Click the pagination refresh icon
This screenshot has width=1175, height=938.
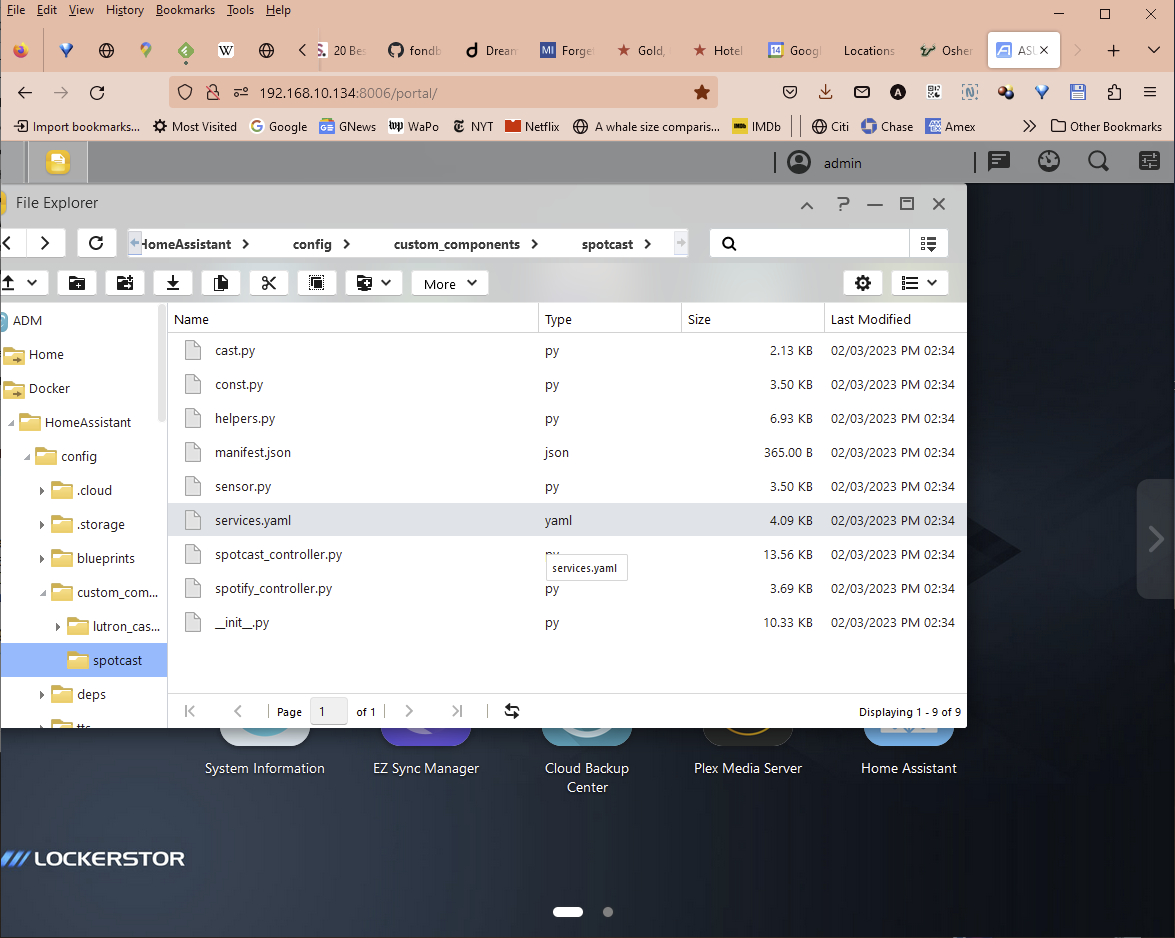[x=512, y=711]
